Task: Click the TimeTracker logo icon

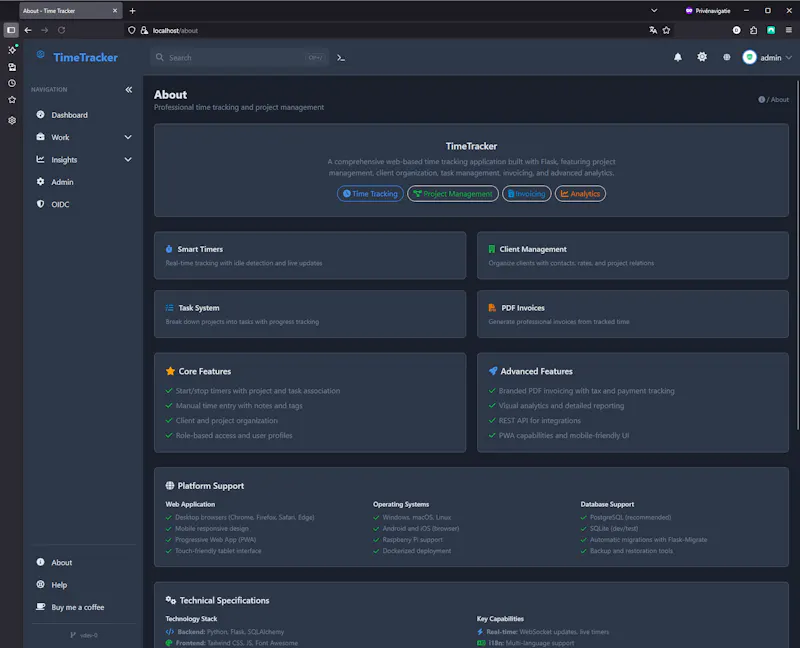Action: click(40, 55)
